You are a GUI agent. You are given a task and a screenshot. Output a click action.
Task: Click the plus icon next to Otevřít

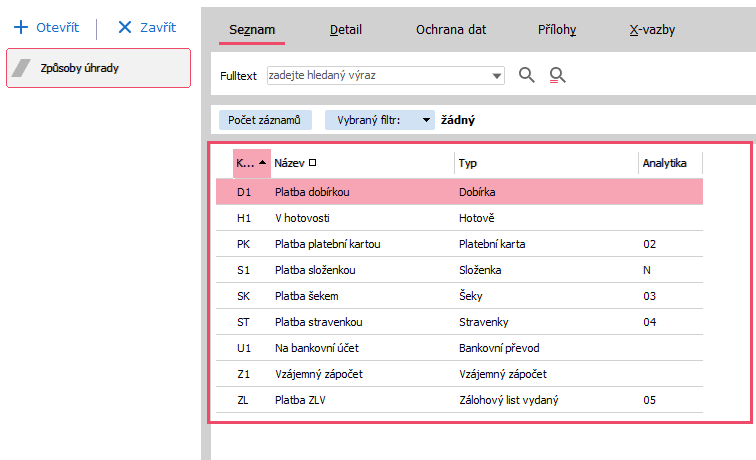21,27
